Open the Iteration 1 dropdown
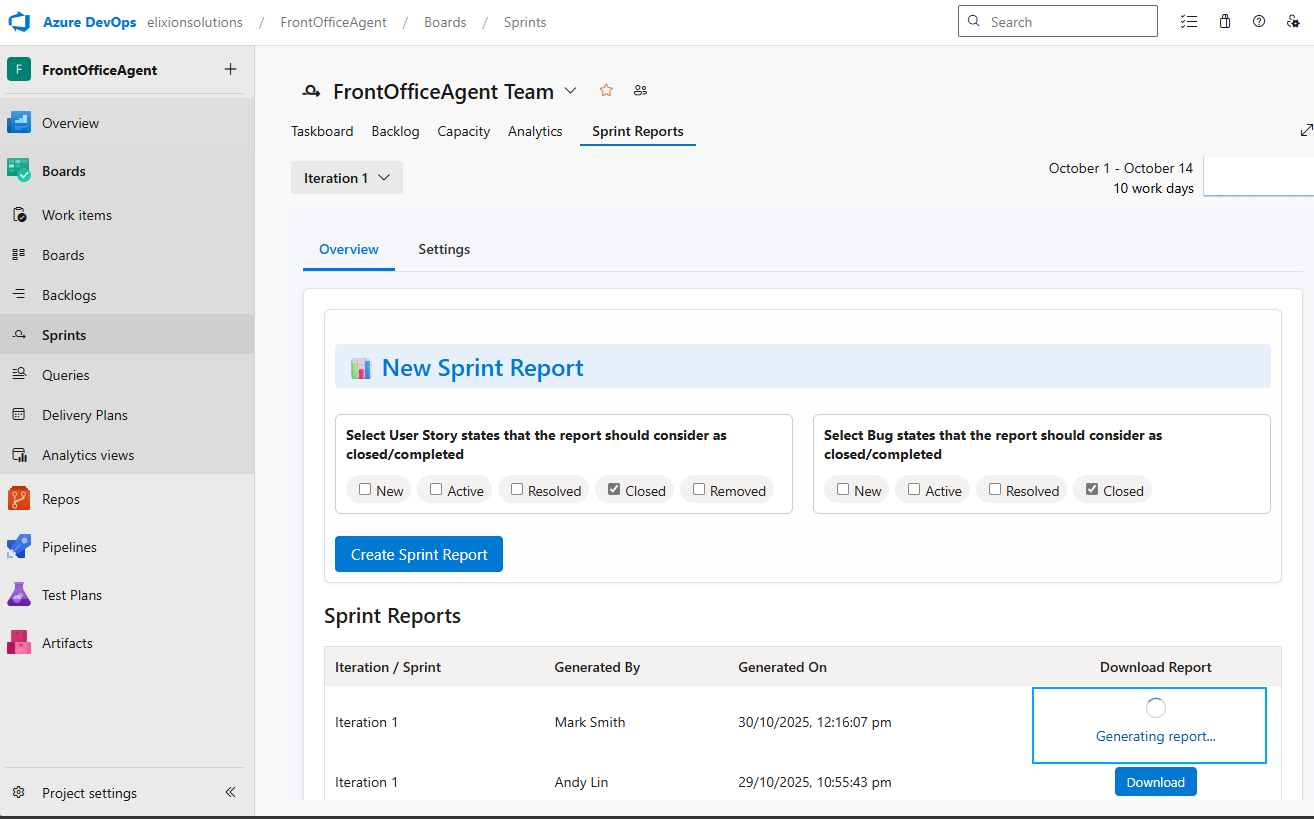The width and height of the screenshot is (1314, 819). [x=346, y=178]
